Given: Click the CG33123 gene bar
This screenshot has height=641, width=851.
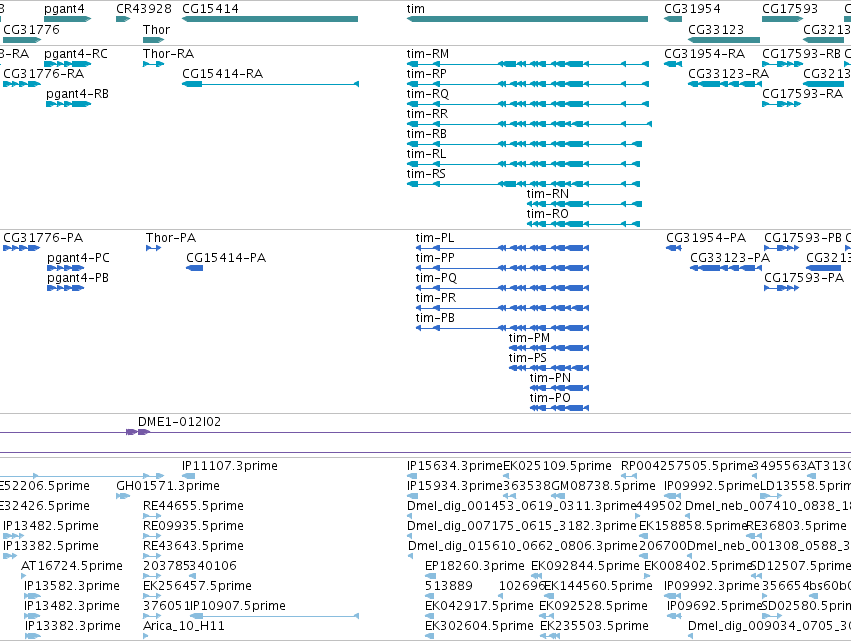Looking at the screenshot, I should pos(724,40).
